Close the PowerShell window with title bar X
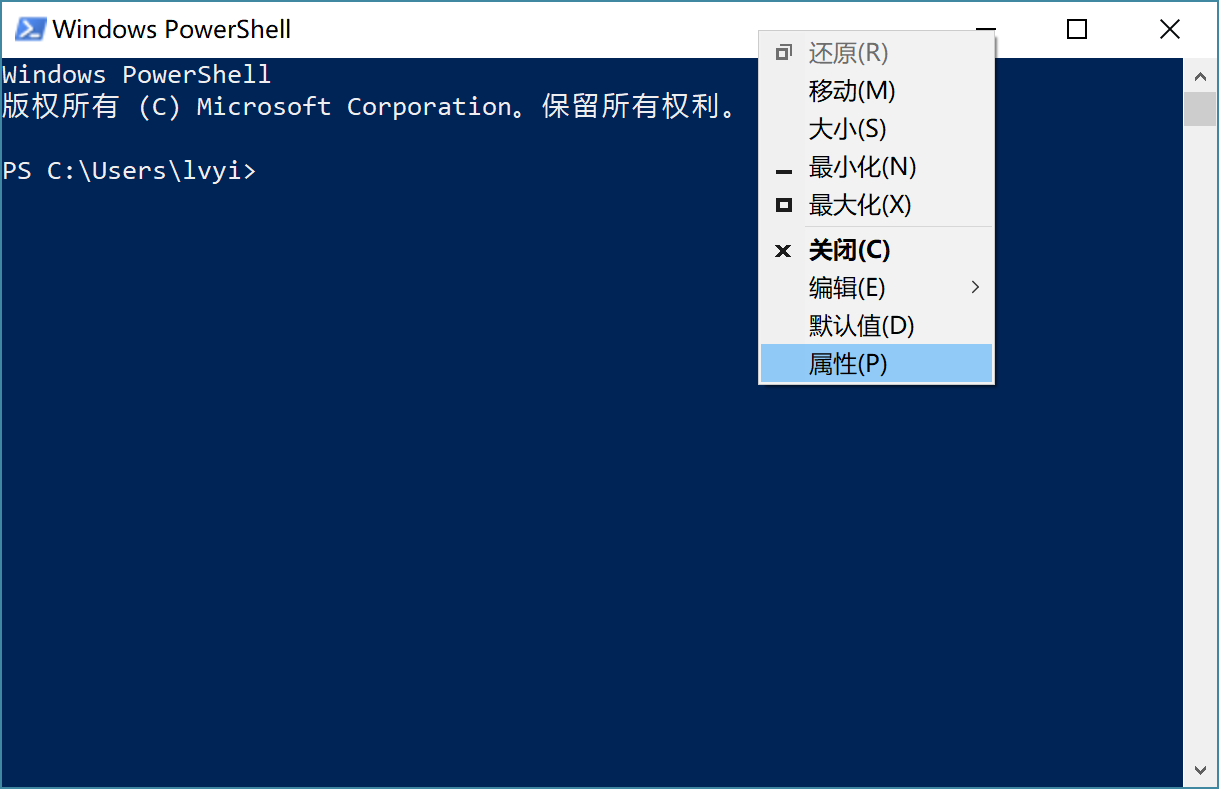 (x=1170, y=29)
